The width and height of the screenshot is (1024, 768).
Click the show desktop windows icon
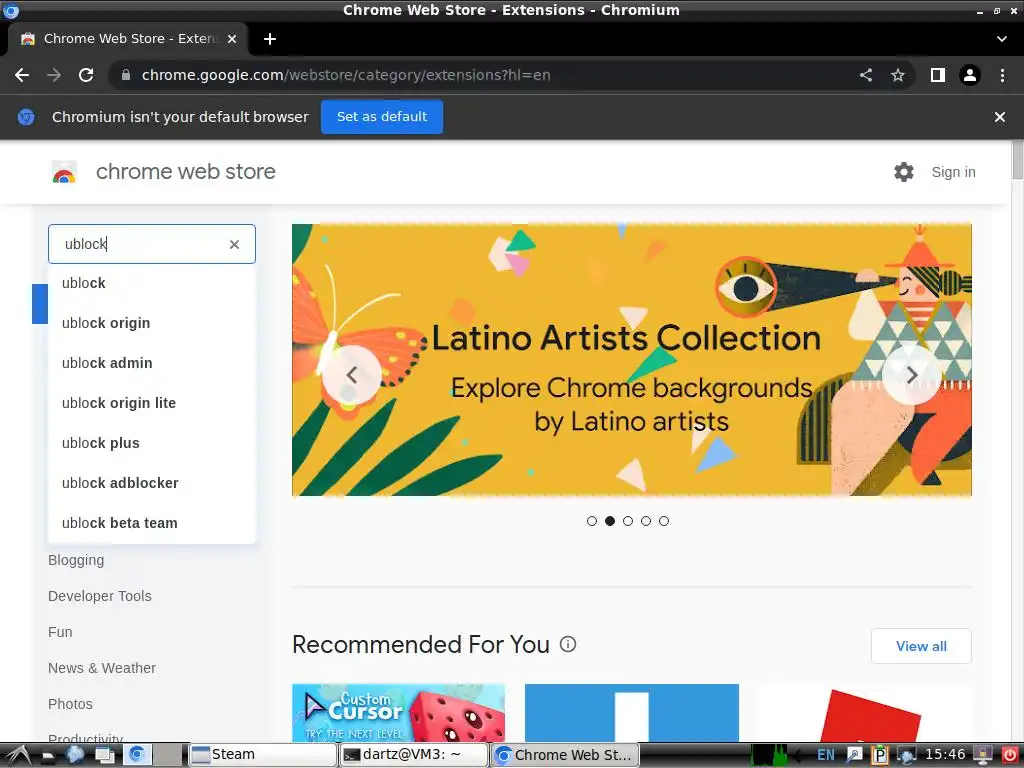tap(105, 755)
